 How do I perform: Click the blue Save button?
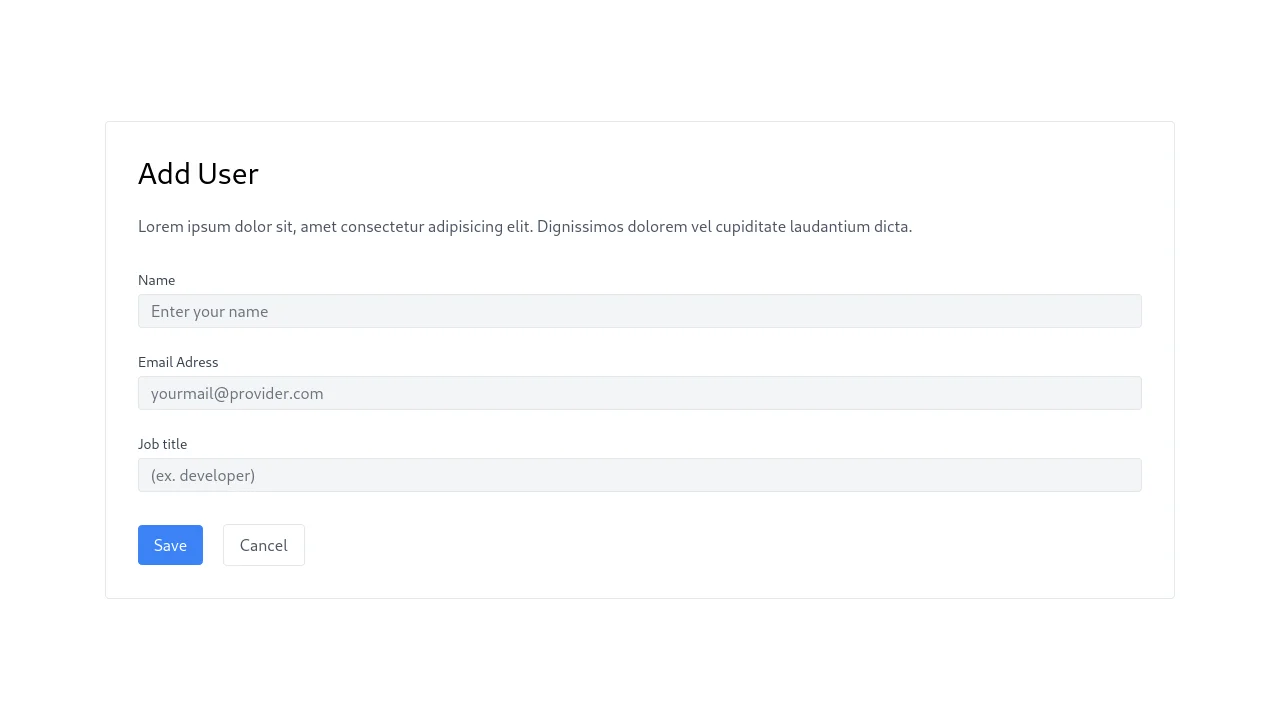pyautogui.click(x=170, y=545)
